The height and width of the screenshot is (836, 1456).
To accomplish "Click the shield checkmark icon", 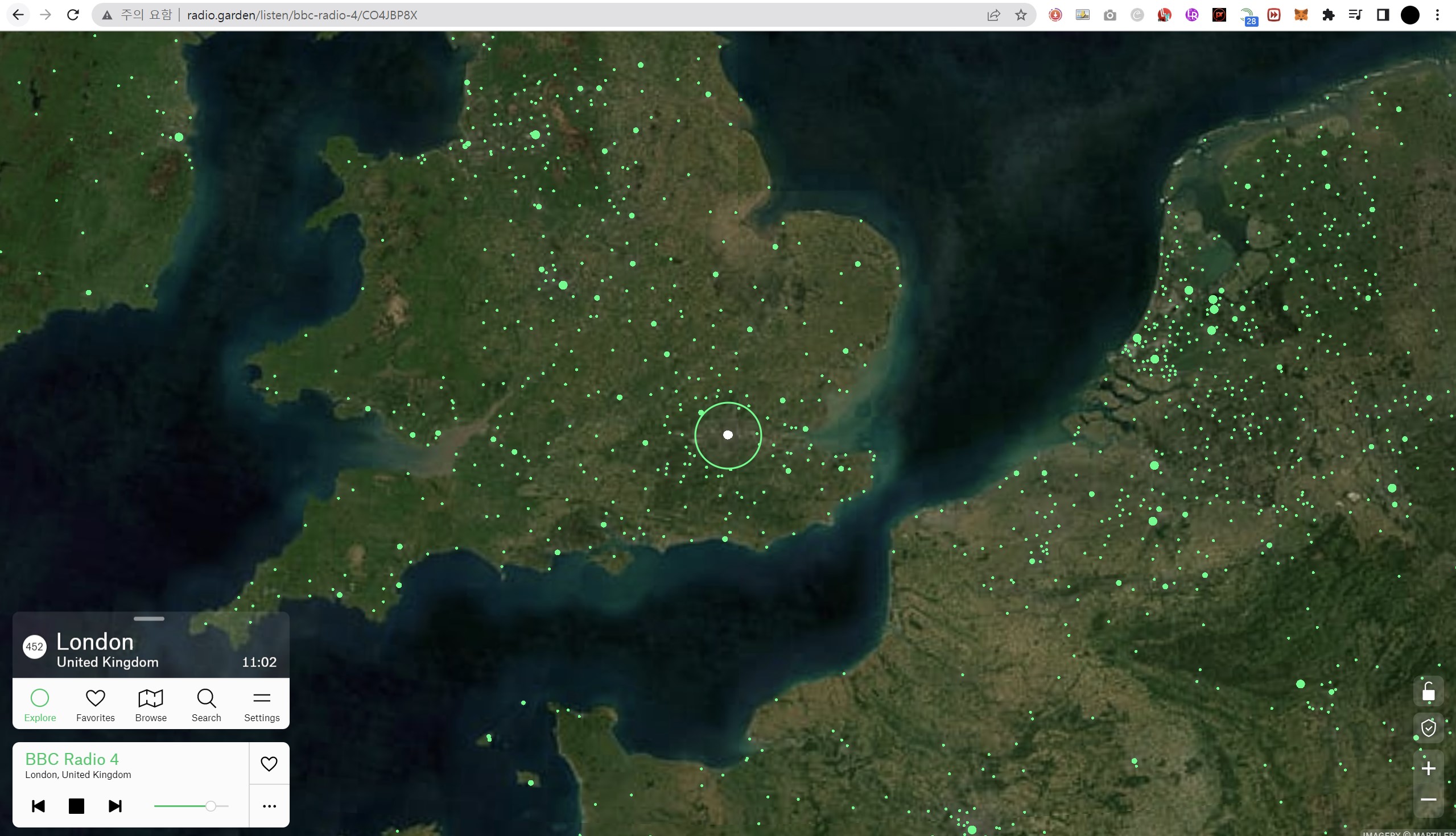I will coord(1429,728).
